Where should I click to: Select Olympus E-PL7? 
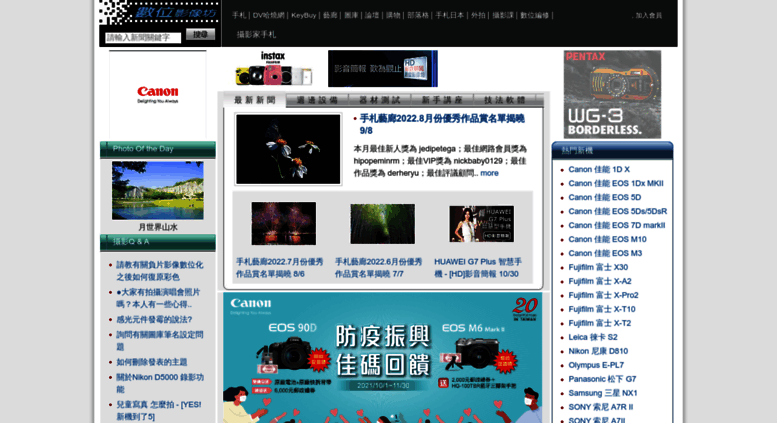pos(596,365)
